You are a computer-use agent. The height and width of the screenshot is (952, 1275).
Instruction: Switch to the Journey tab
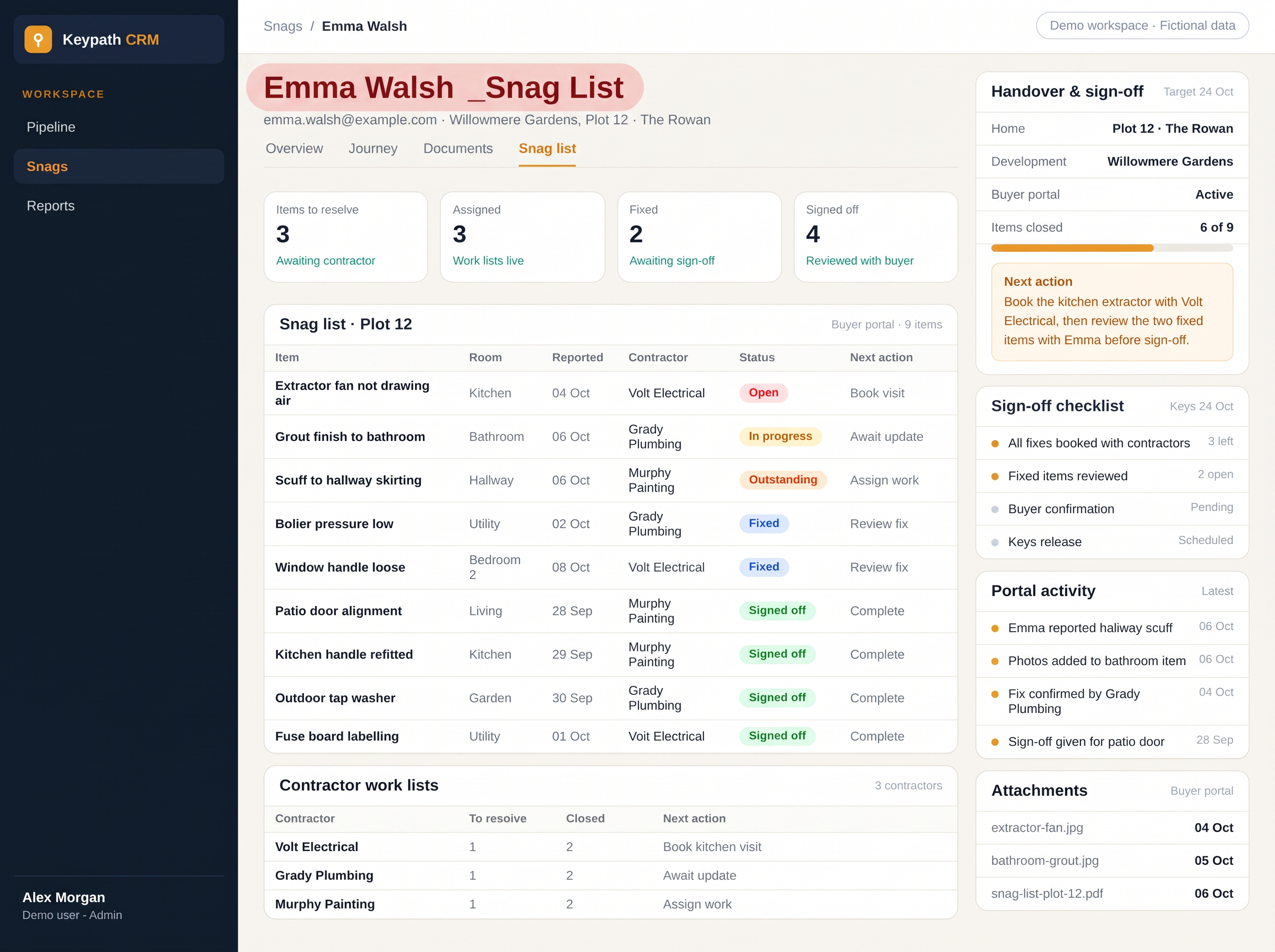point(373,149)
